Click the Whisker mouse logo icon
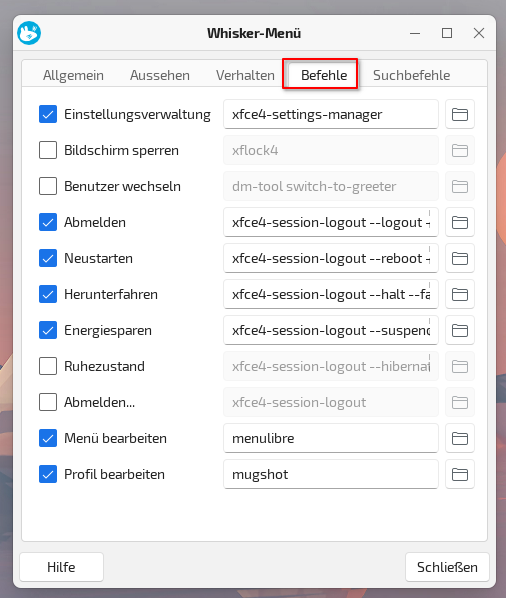 pyautogui.click(x=29, y=33)
